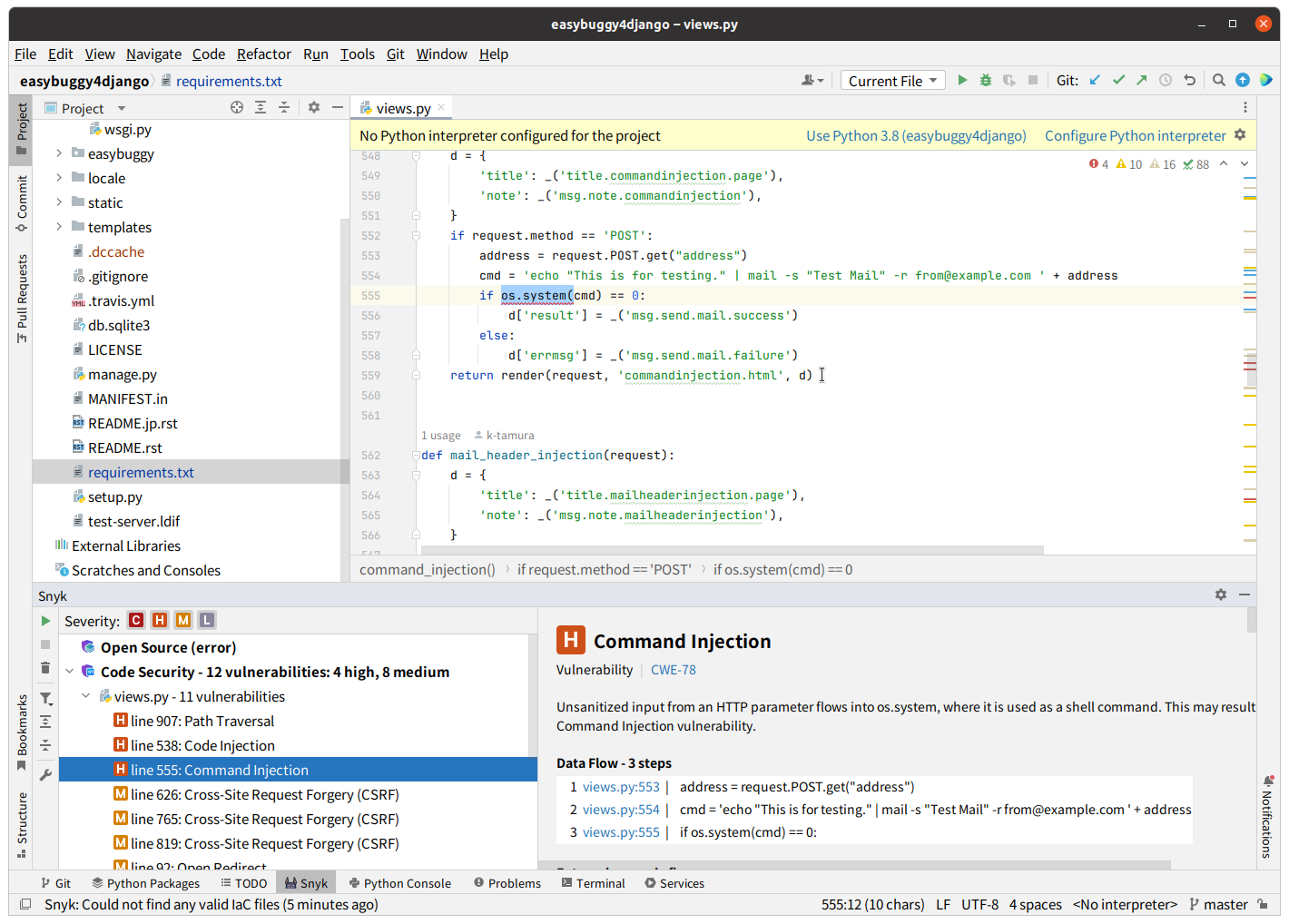
Task: Toggle the Medium severity filter
Action: [x=182, y=620]
